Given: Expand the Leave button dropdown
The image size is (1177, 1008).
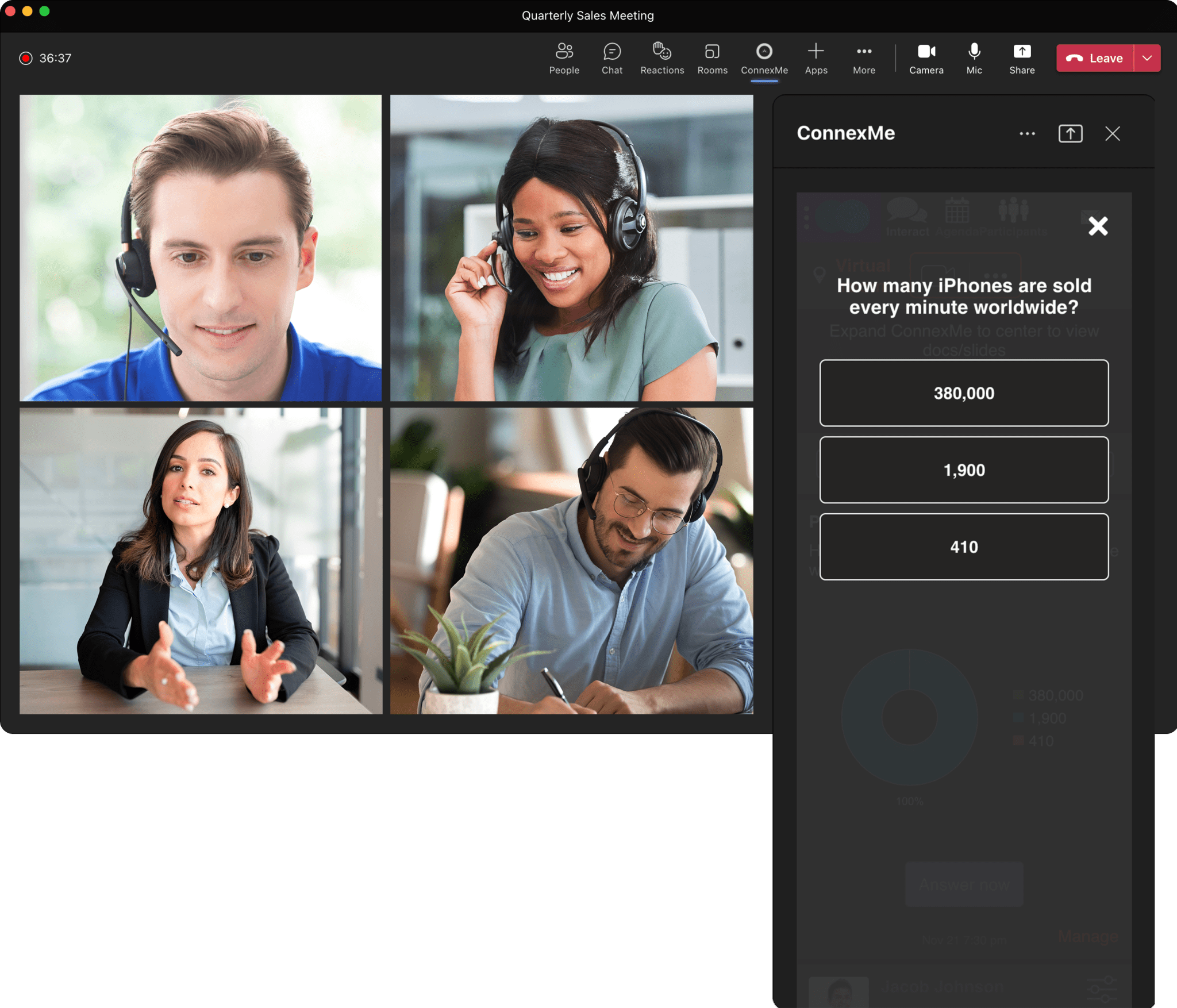Looking at the screenshot, I should 1147,57.
